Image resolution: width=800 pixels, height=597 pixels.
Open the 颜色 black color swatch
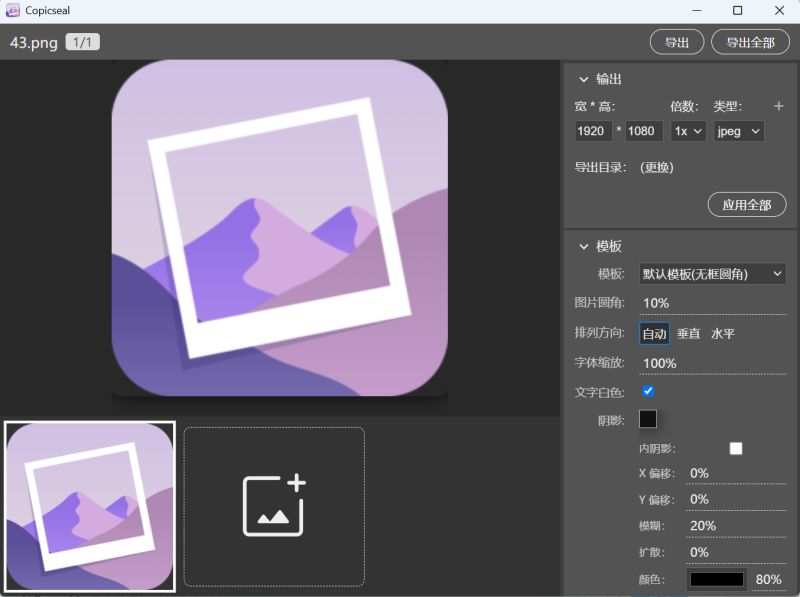click(x=716, y=580)
